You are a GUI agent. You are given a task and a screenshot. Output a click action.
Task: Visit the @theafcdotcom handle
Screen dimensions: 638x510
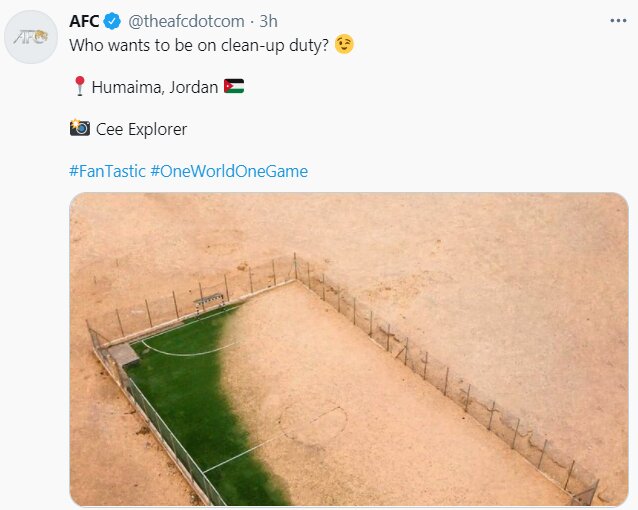(x=184, y=21)
